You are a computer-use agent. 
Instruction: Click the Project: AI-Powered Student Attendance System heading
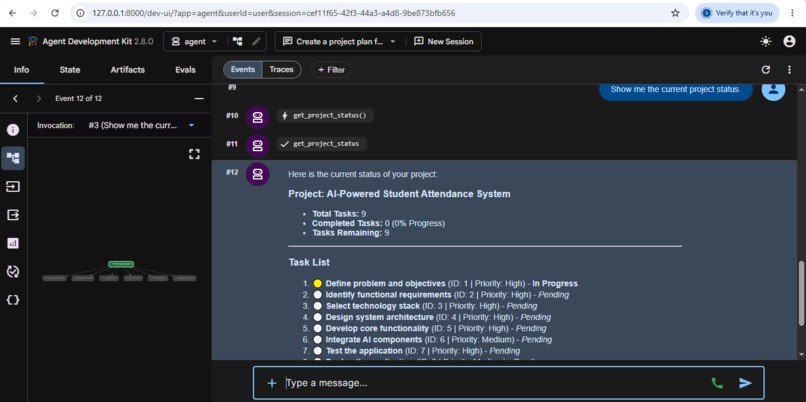click(399, 194)
